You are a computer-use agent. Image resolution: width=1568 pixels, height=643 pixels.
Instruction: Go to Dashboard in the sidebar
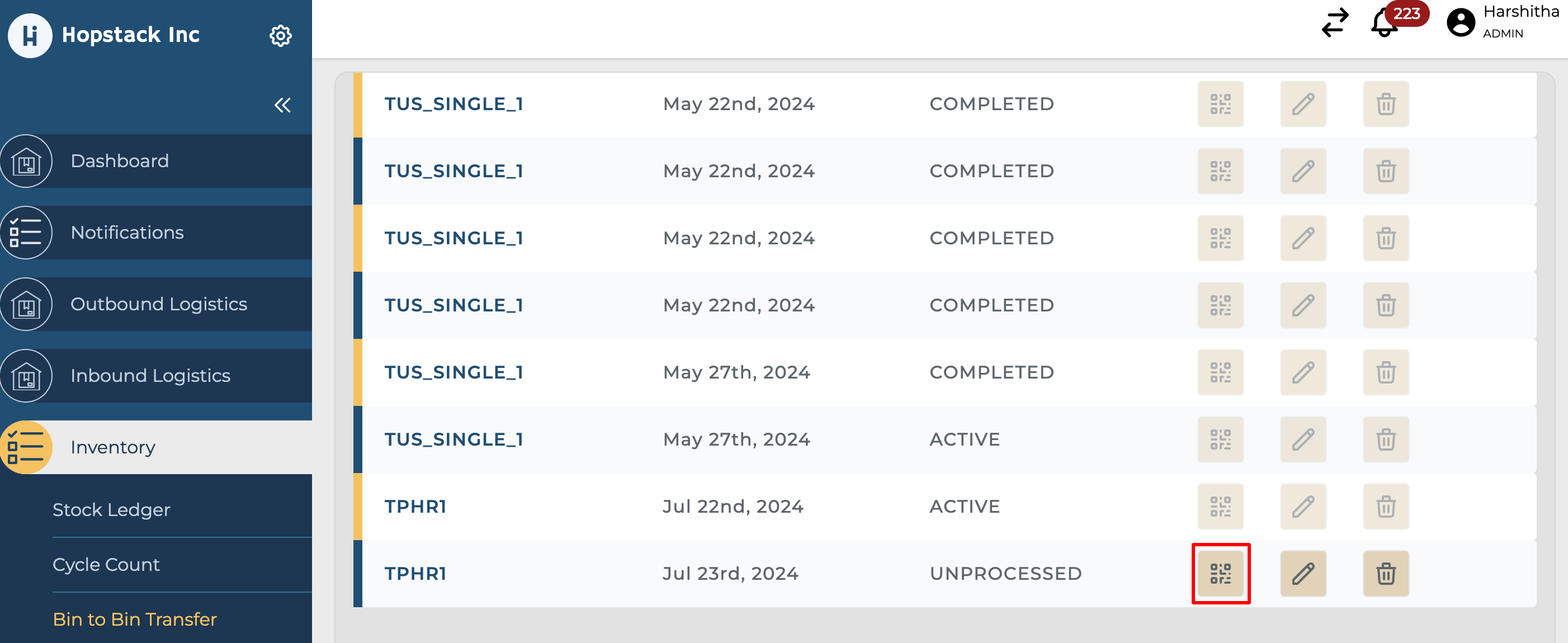click(120, 161)
